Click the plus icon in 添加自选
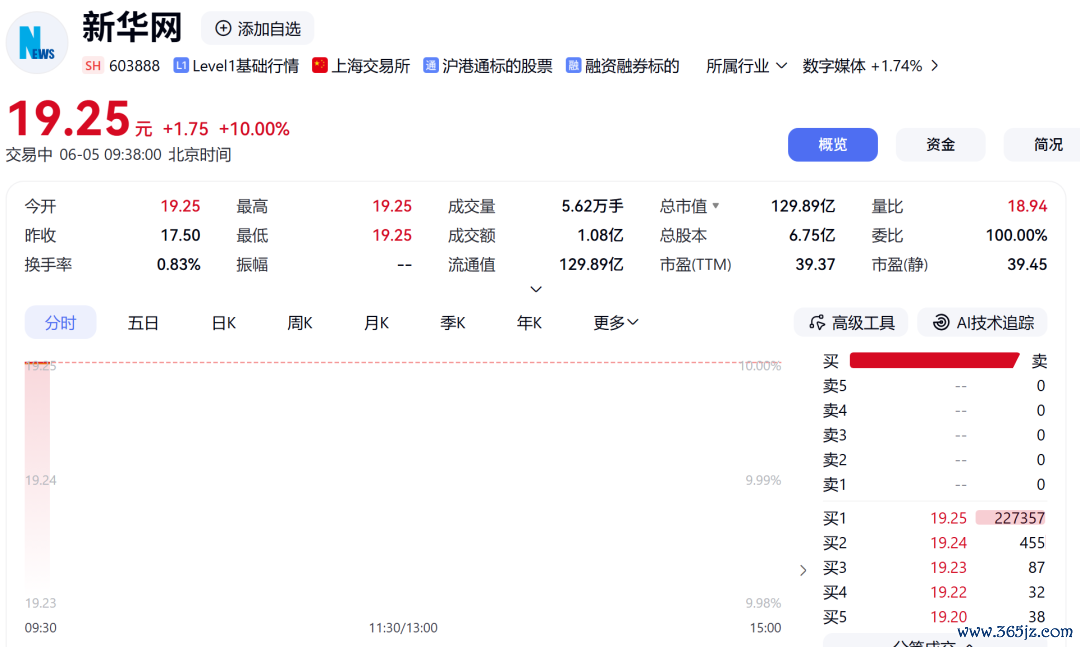 (x=223, y=28)
